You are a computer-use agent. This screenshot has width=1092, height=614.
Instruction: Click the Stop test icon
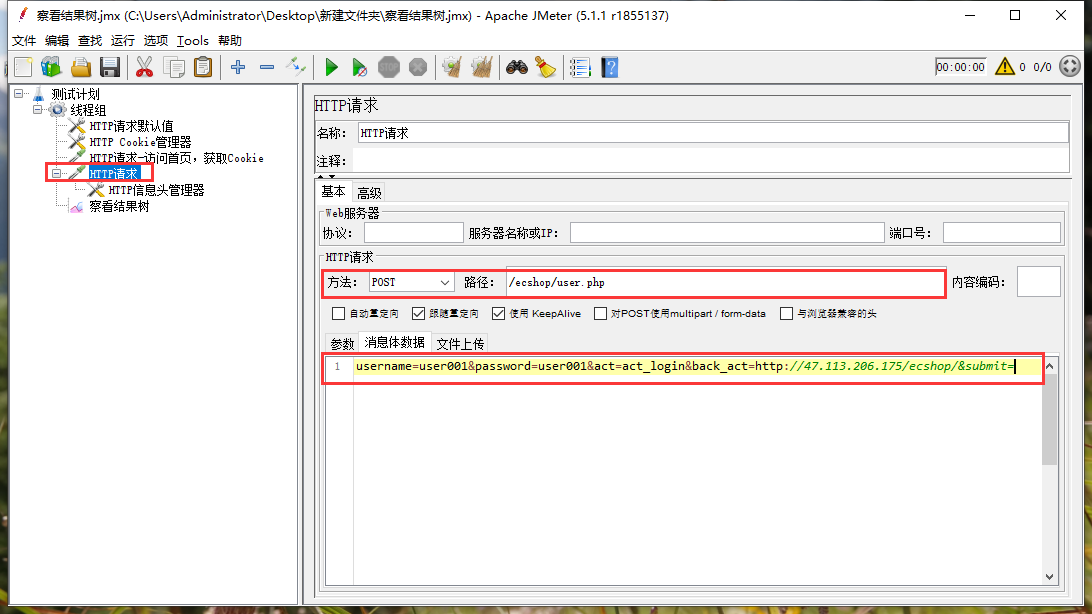coord(389,68)
